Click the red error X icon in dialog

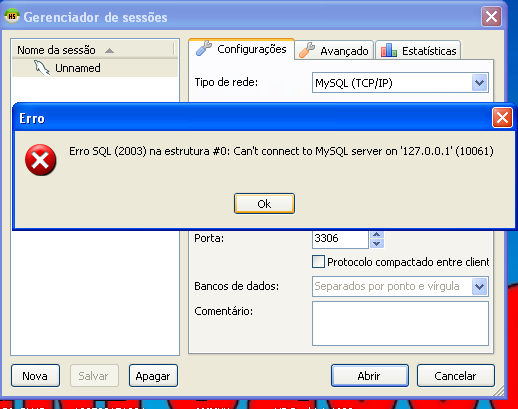[x=40, y=160]
